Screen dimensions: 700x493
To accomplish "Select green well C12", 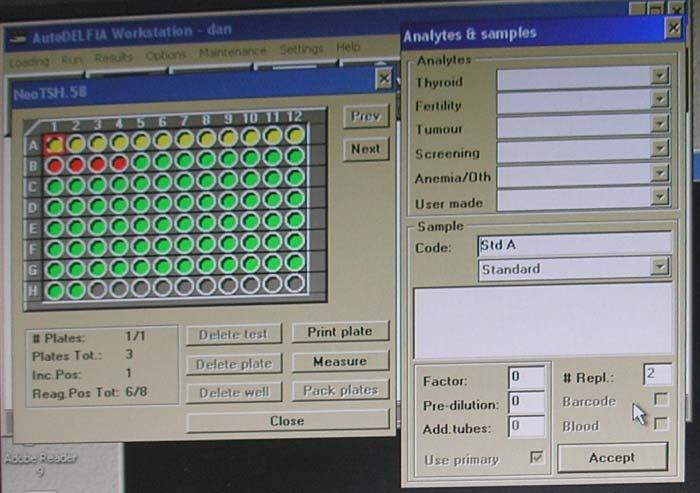I will (295, 177).
